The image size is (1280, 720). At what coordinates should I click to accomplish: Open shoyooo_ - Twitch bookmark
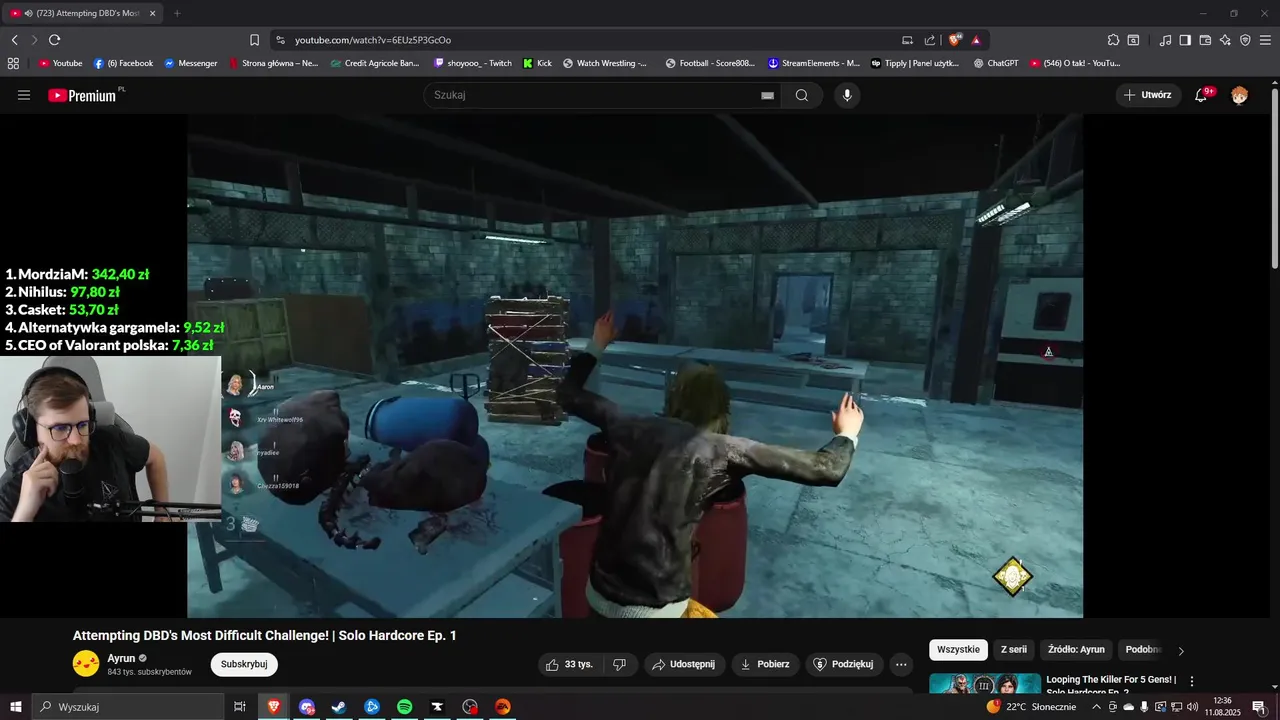click(473, 63)
